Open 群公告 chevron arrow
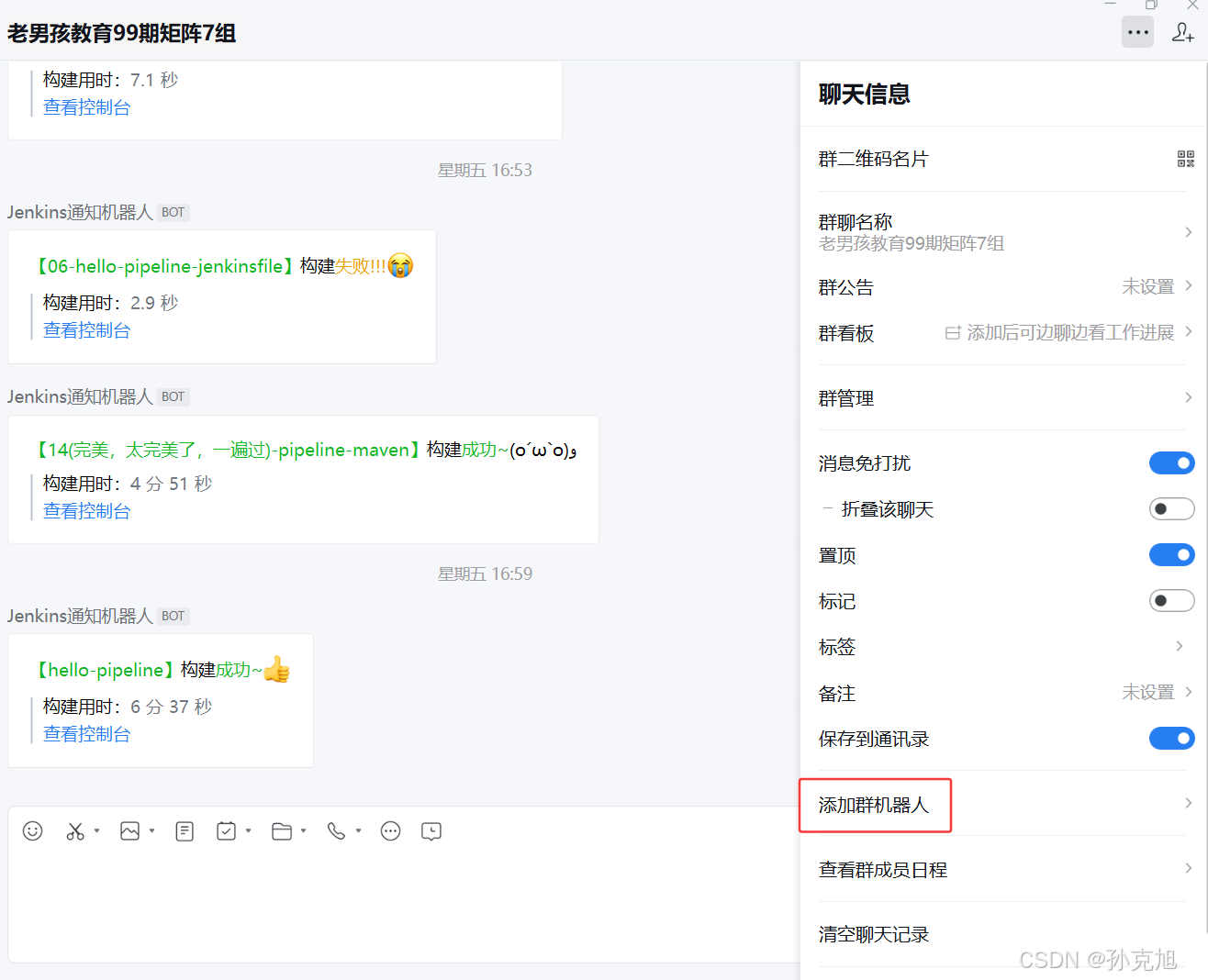Viewport: 1208px width, 980px height. tap(1188, 286)
